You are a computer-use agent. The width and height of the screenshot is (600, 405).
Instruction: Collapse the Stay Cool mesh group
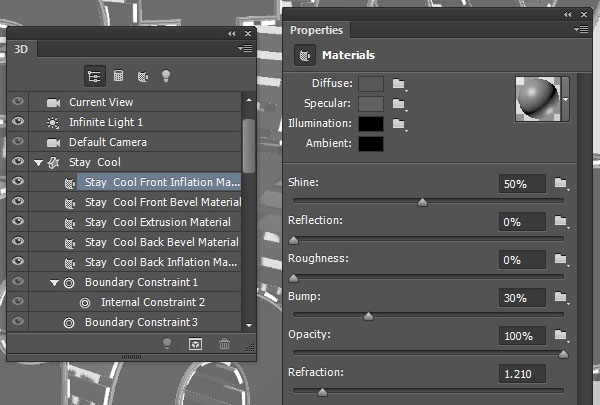38,163
